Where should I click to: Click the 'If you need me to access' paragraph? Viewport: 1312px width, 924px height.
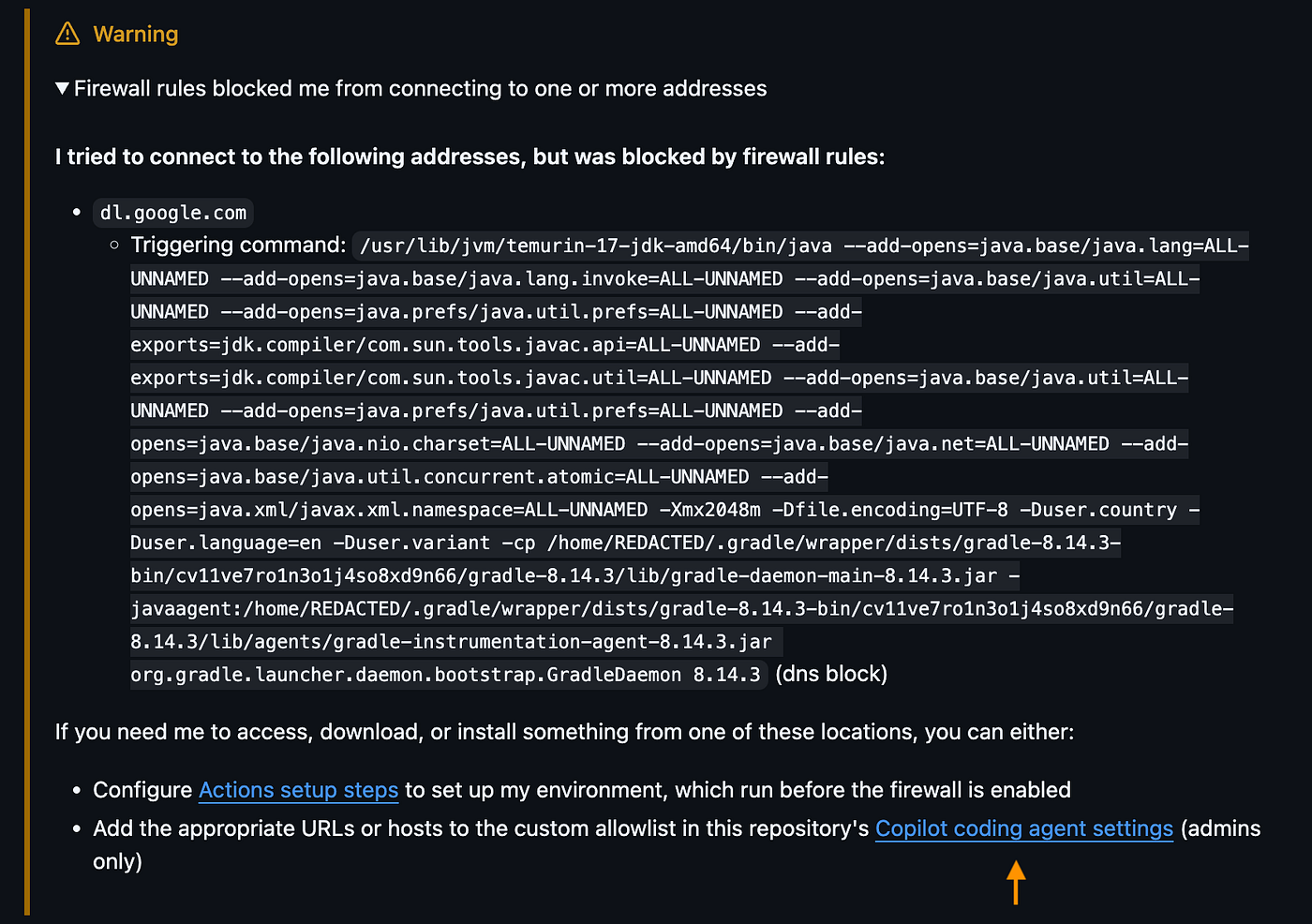(x=564, y=732)
